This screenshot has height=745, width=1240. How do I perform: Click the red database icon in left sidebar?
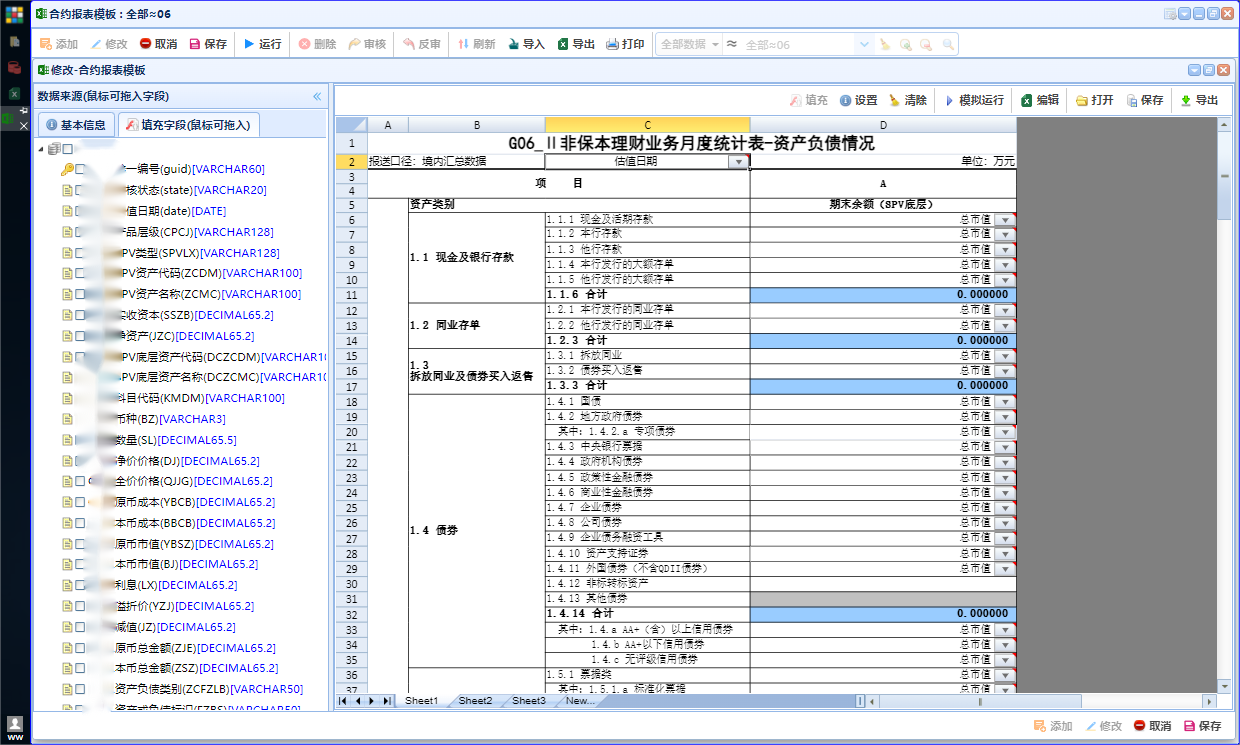[14, 68]
